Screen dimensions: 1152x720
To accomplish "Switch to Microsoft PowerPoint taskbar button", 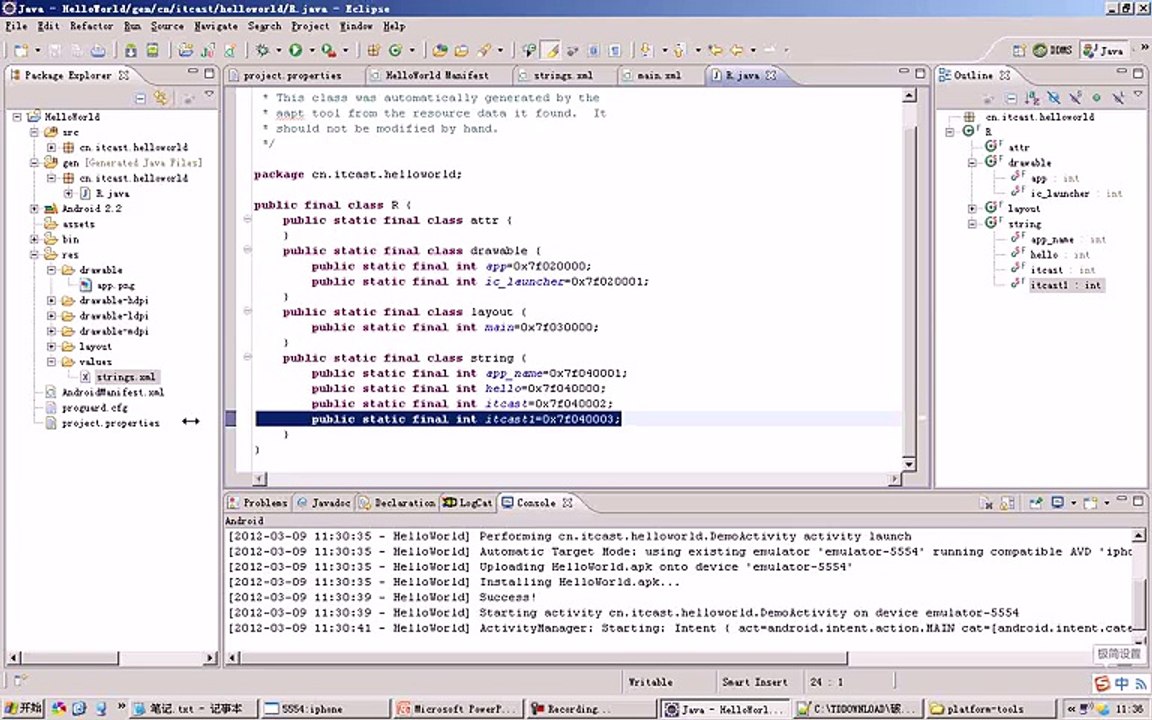I will tap(457, 709).
